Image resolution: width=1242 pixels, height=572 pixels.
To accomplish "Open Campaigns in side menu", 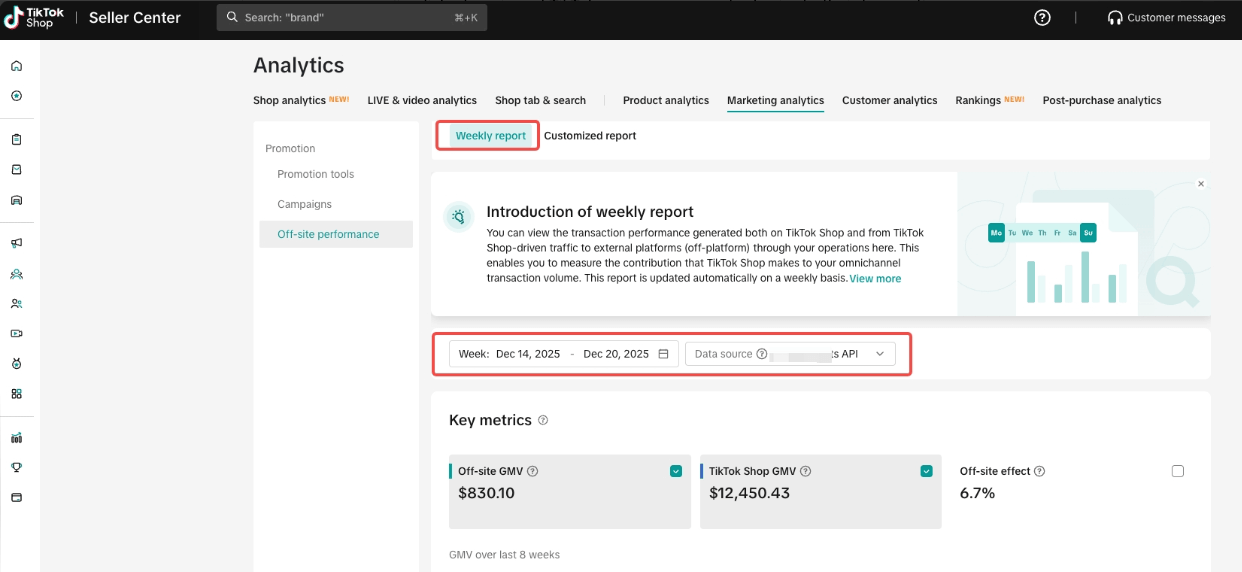I will pos(305,204).
